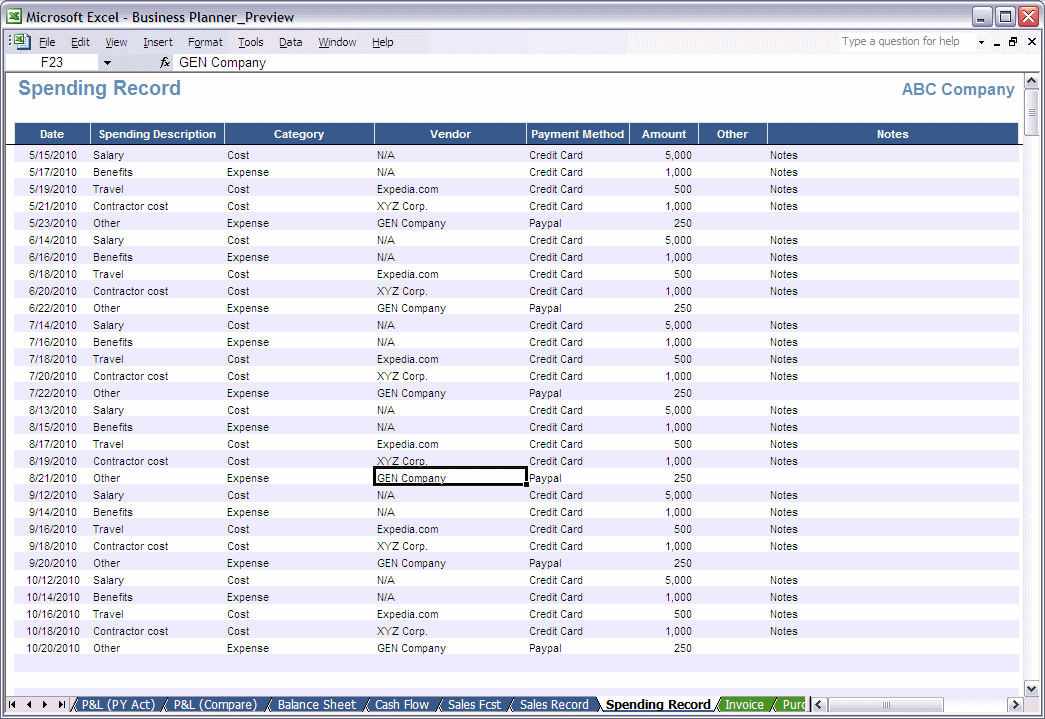The width and height of the screenshot is (1045, 719).
Task: Open the Name Box dropdown arrow
Action: click(x=107, y=63)
